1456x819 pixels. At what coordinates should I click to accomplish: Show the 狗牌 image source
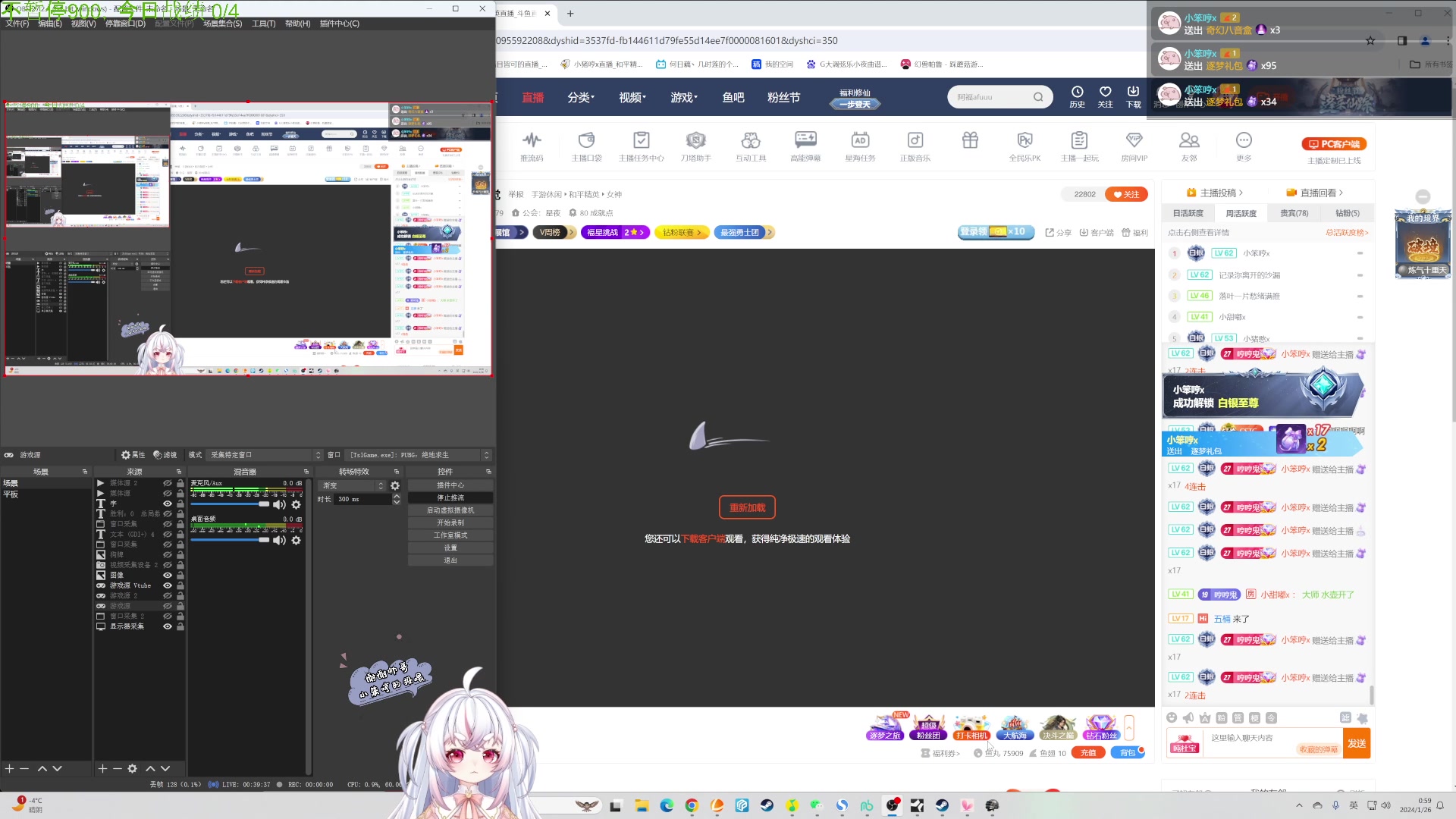pos(168,555)
